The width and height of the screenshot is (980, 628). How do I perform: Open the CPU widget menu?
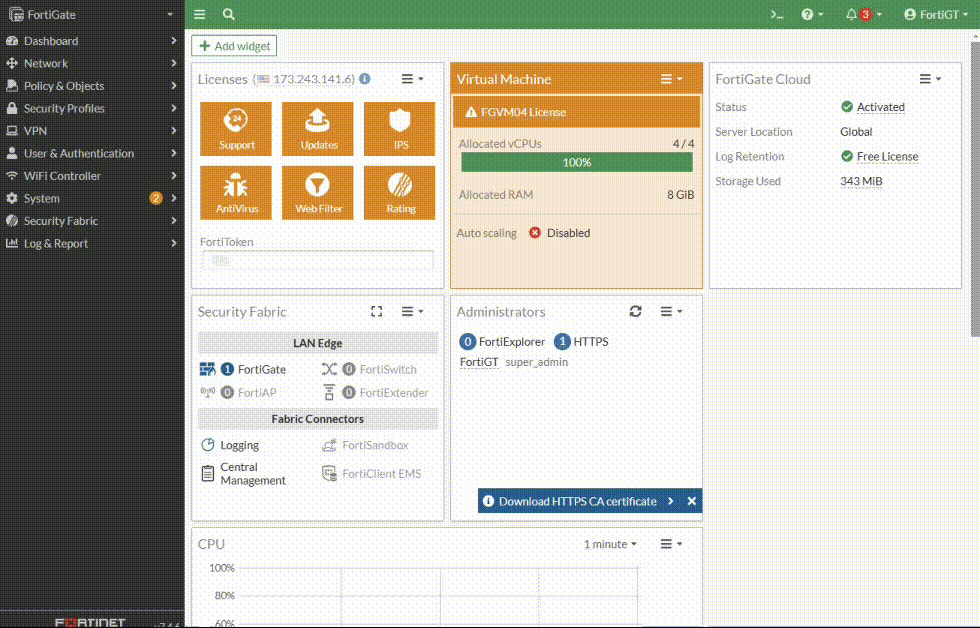(671, 544)
